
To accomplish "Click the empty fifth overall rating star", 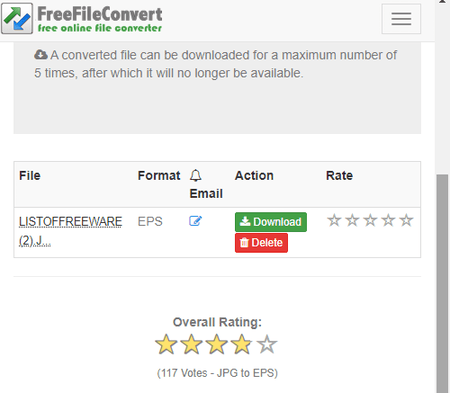I will pyautogui.click(x=267, y=344).
